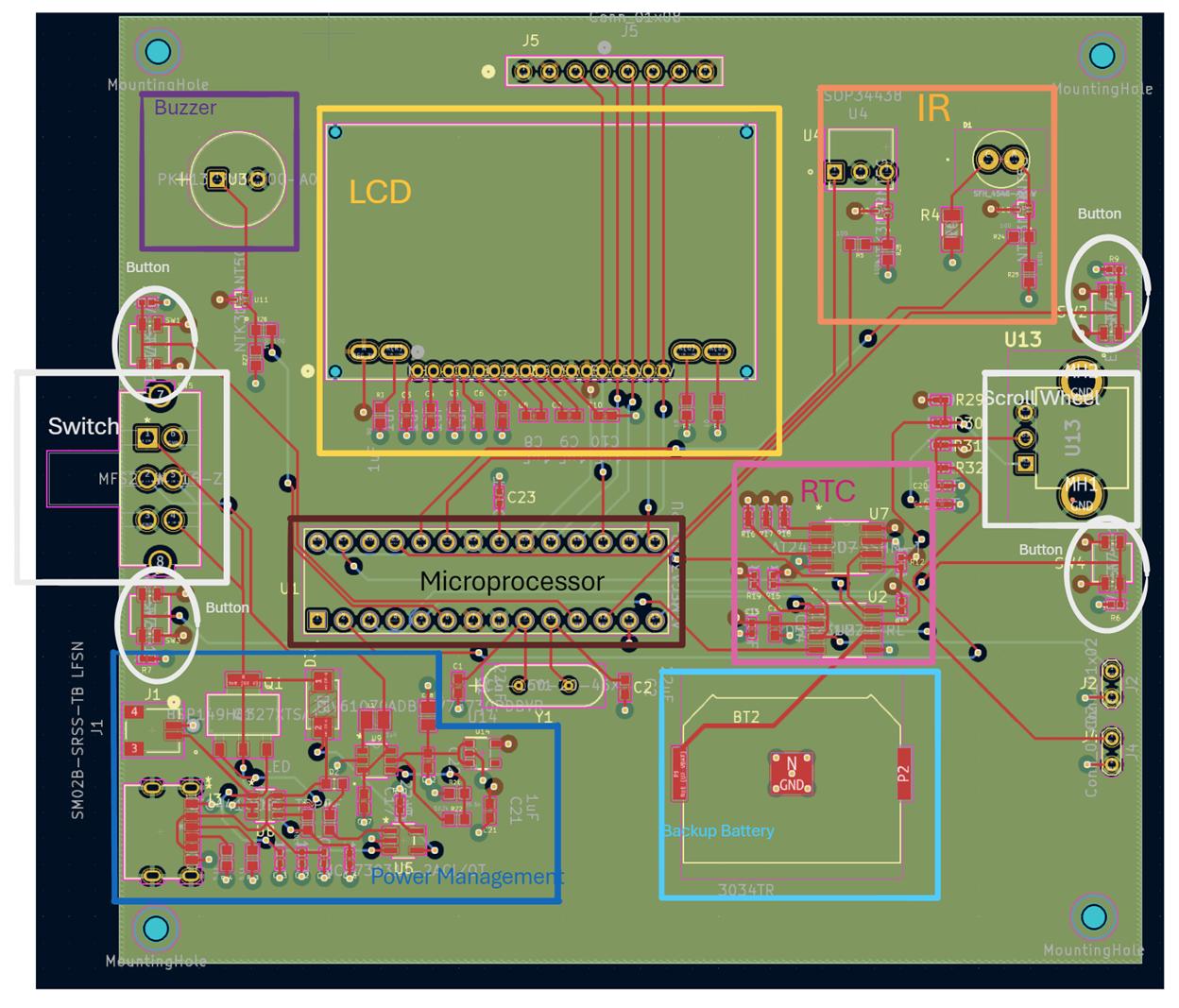The height and width of the screenshot is (1008, 1179).
Task: Select the MH1 GND mounting pad under Scroll Wheel
Action: pos(1085,493)
